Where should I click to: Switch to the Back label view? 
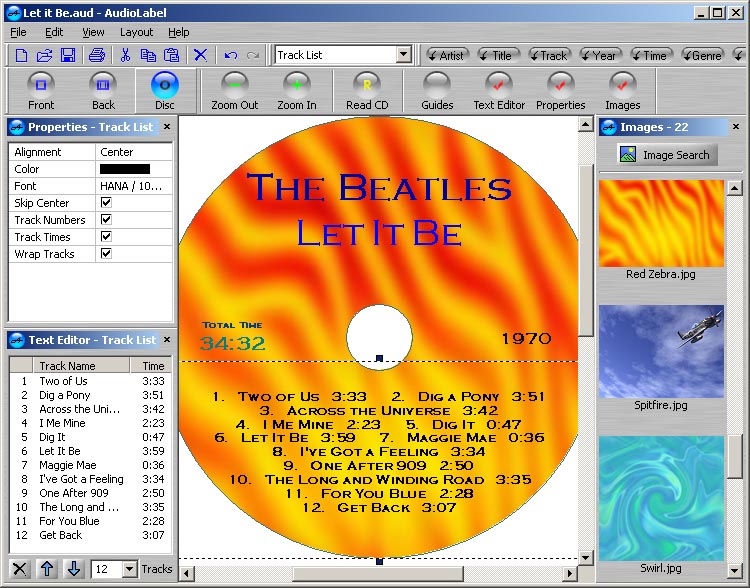103,91
